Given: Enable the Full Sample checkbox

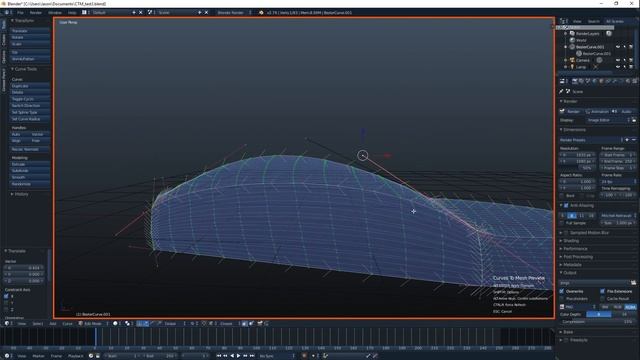Looking at the screenshot, I should tap(562, 223).
